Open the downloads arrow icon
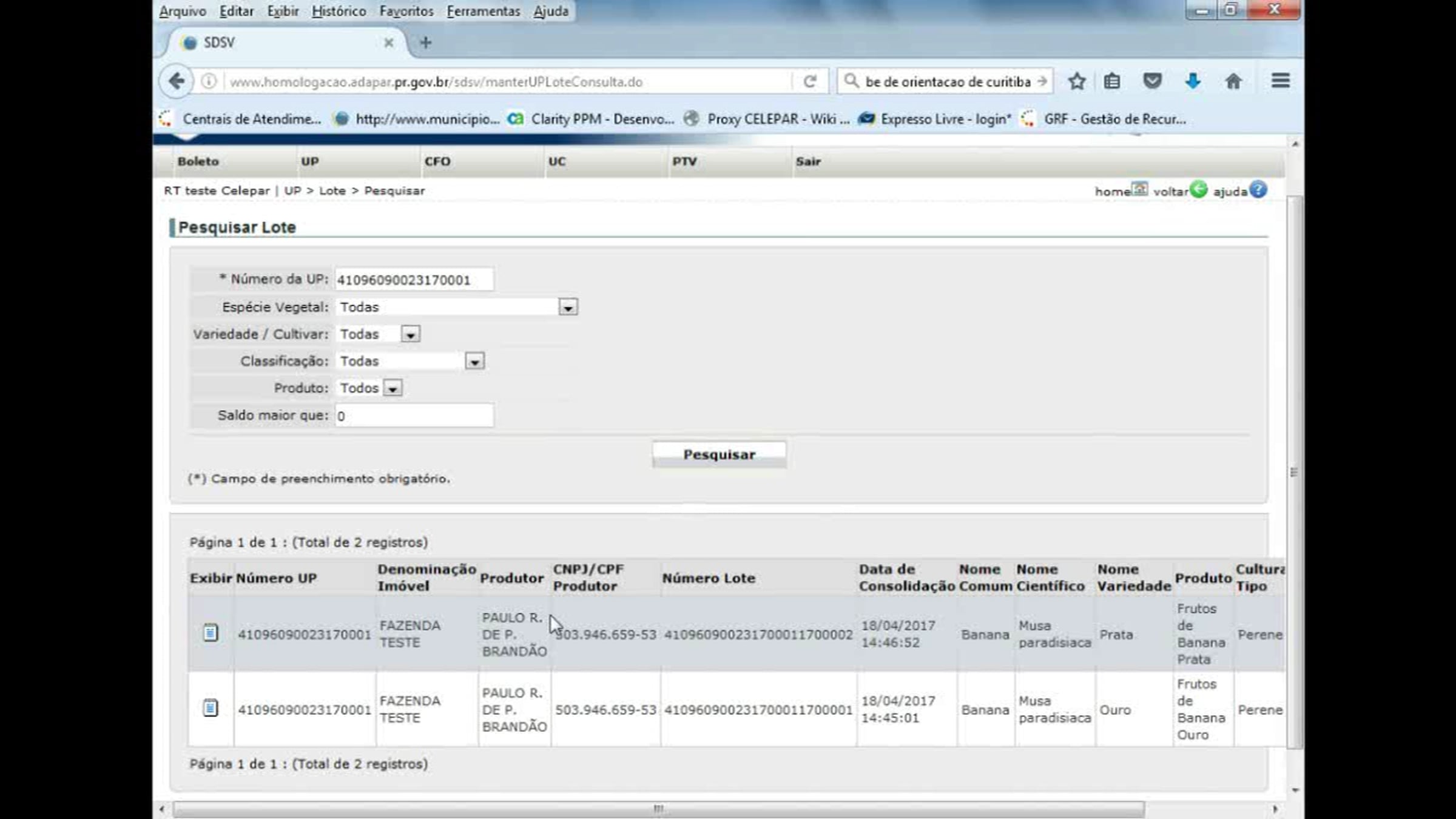This screenshot has height=819, width=1456. (1193, 81)
